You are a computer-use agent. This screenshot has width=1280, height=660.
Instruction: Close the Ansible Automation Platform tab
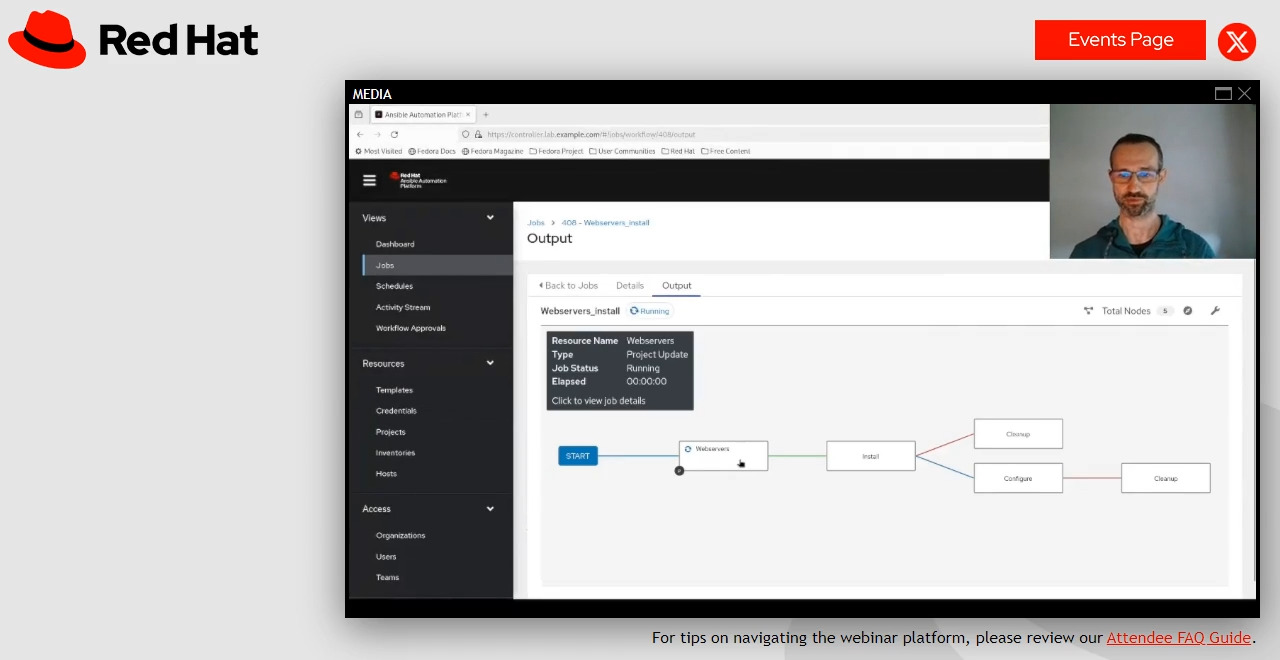(x=468, y=115)
